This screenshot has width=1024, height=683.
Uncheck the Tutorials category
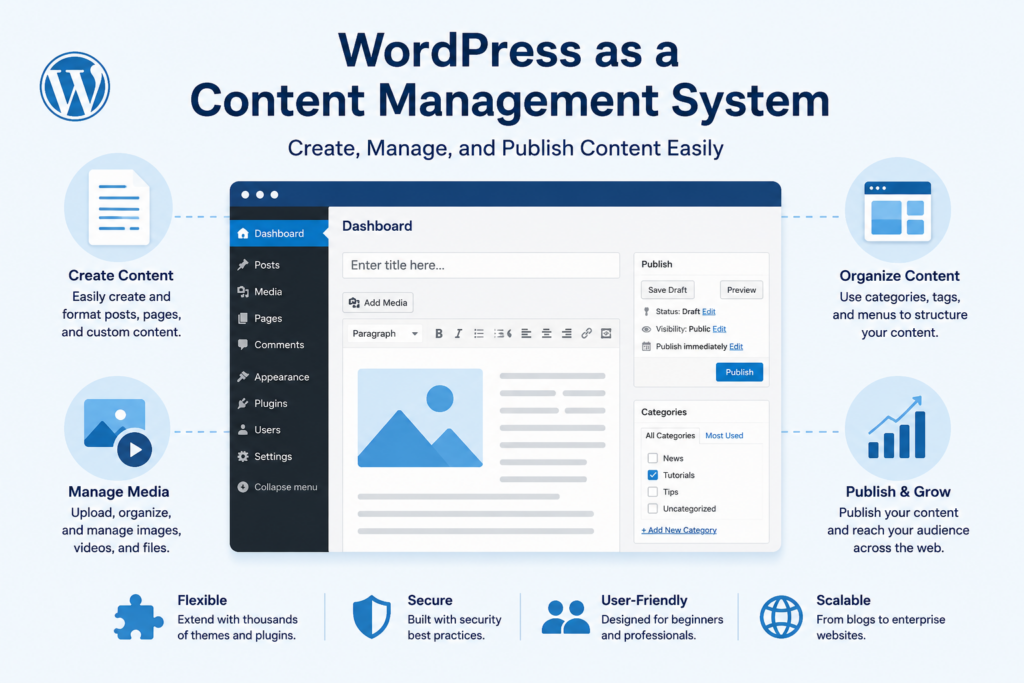[652, 475]
